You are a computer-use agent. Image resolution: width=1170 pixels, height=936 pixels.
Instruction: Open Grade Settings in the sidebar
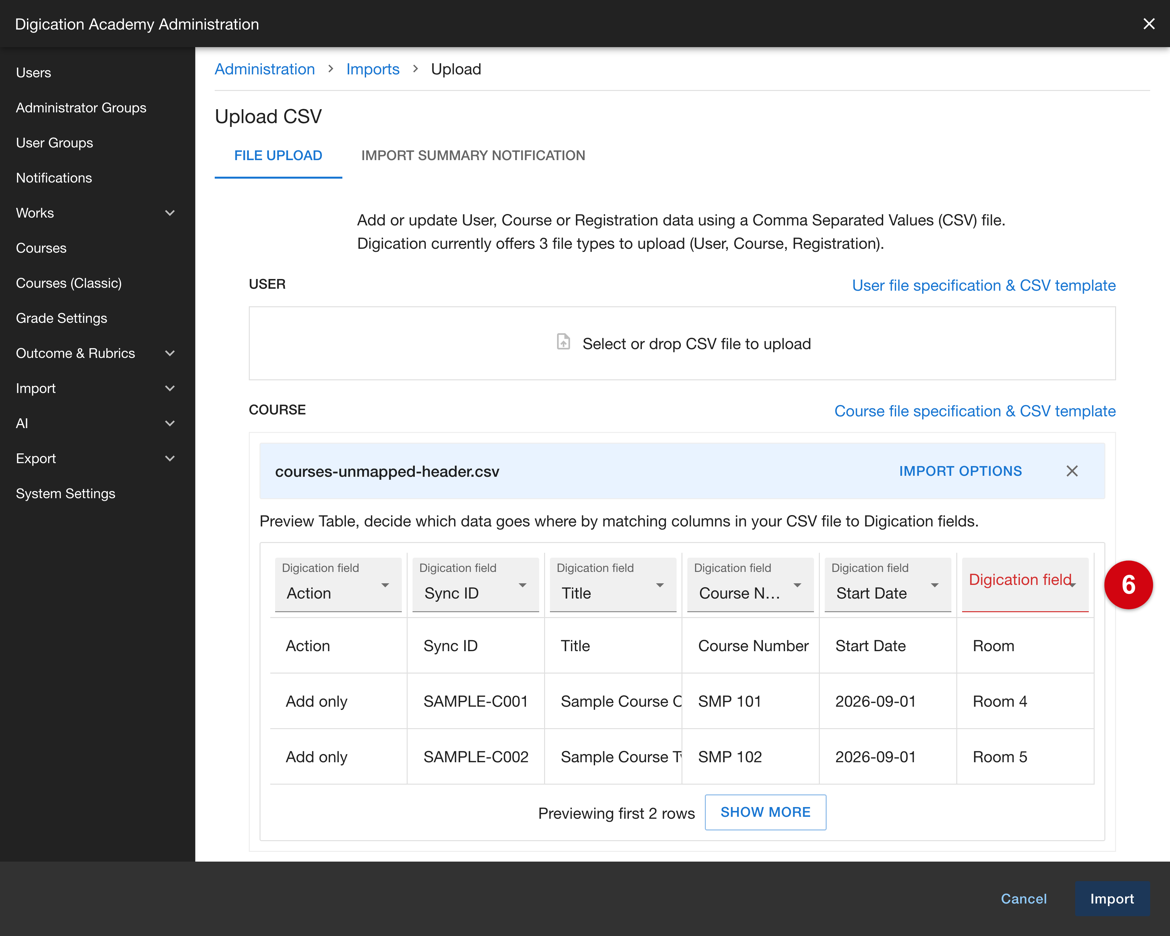click(61, 318)
